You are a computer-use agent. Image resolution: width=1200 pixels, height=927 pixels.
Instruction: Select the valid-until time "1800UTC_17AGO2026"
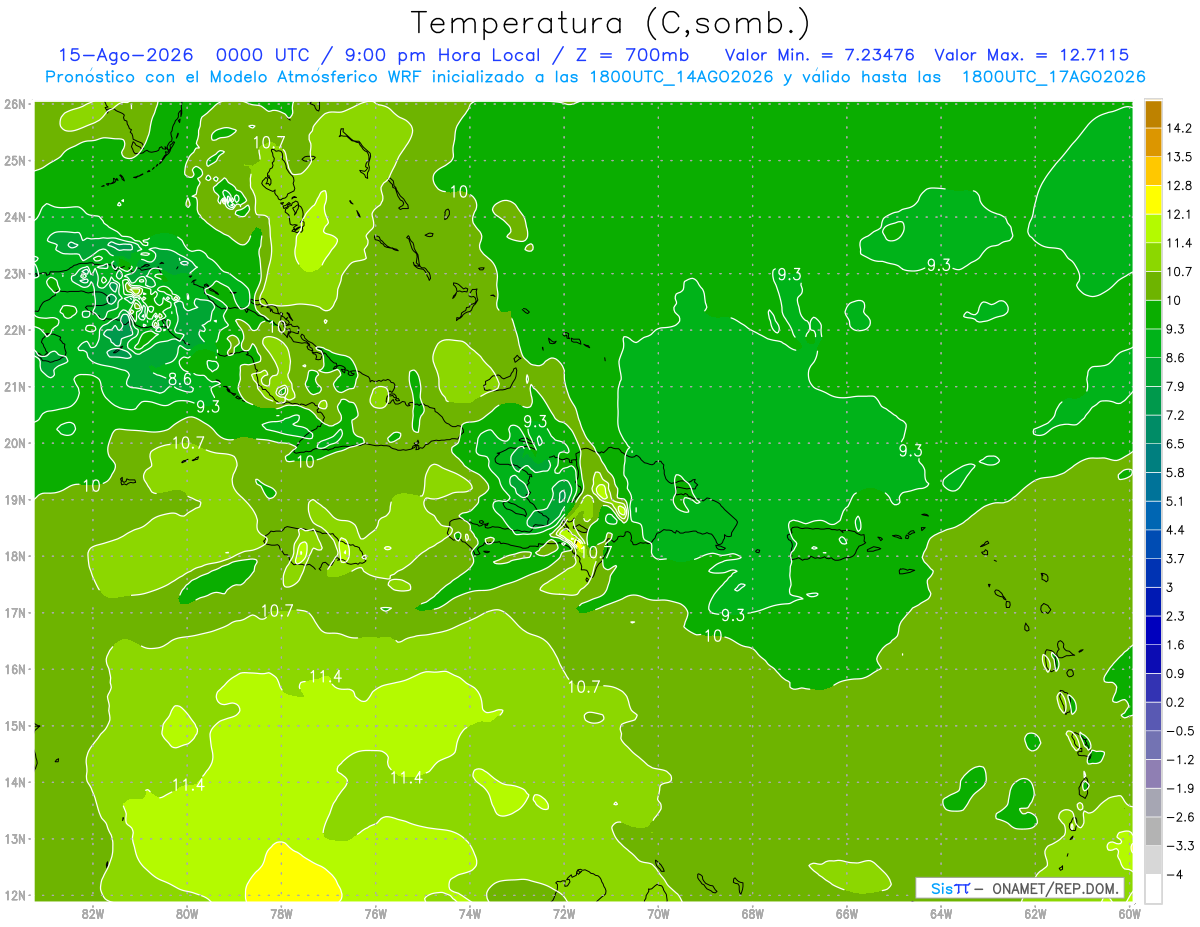click(x=1053, y=77)
